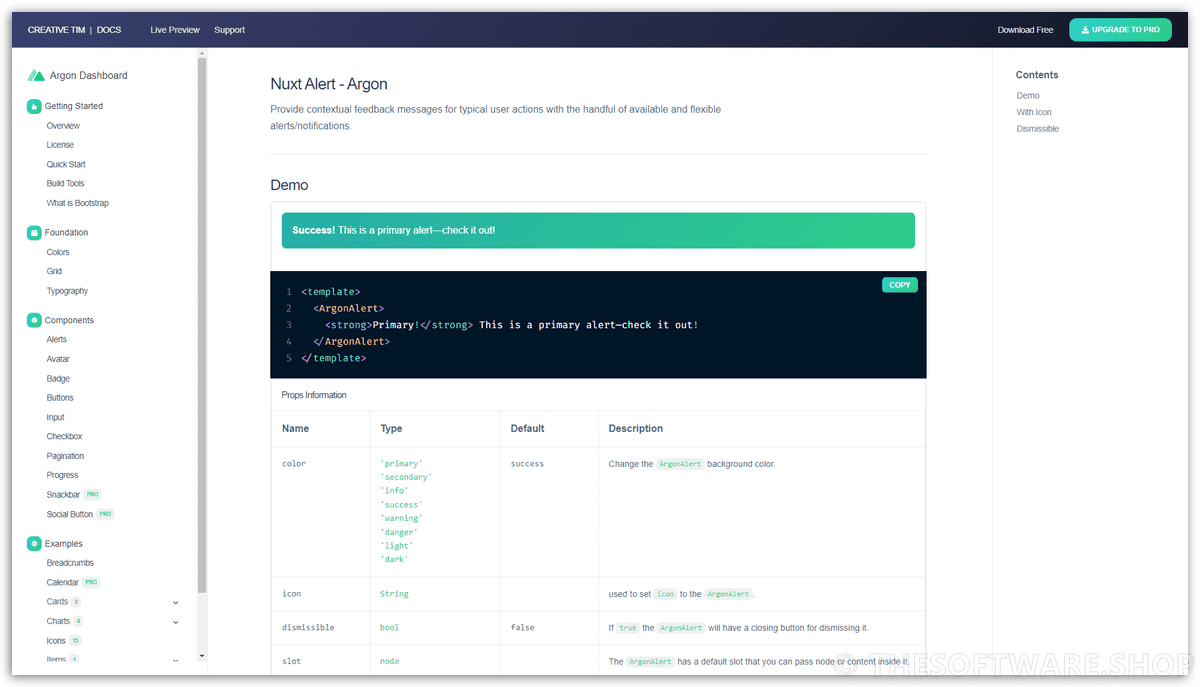
Task: Click the count badge next to Charts
Action: [x=78, y=621]
